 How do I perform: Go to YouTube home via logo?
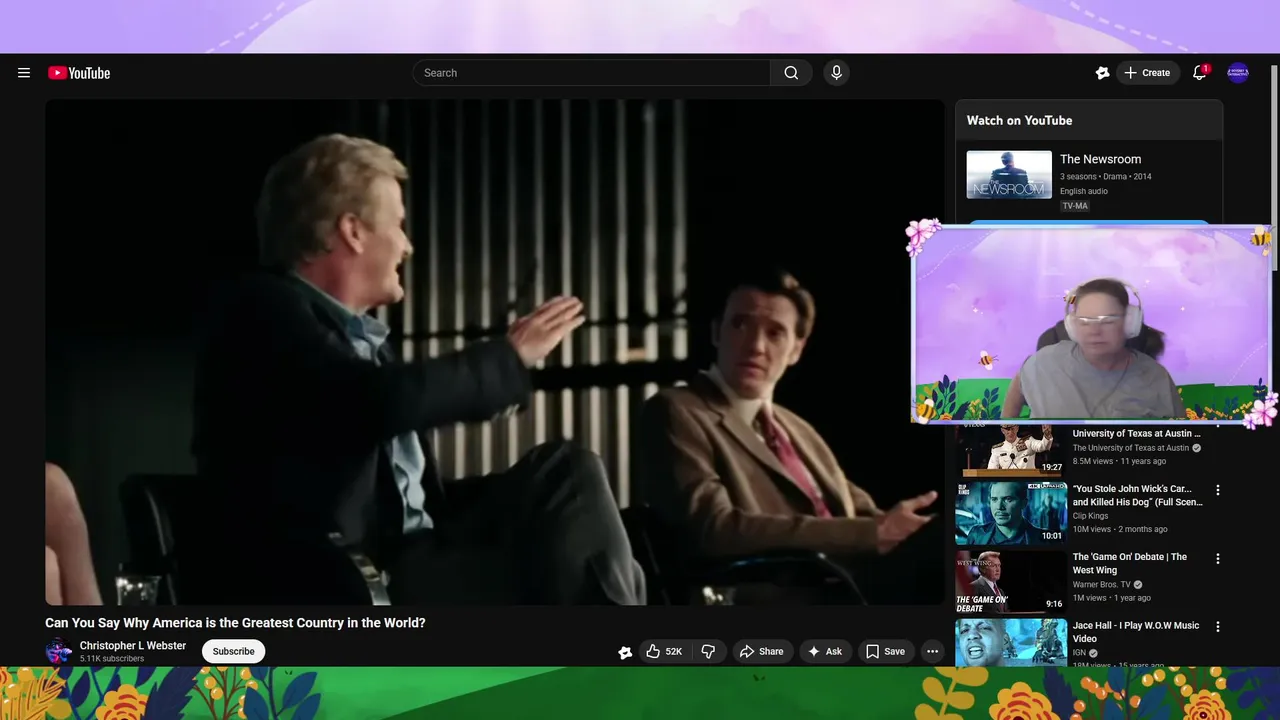pyautogui.click(x=79, y=73)
